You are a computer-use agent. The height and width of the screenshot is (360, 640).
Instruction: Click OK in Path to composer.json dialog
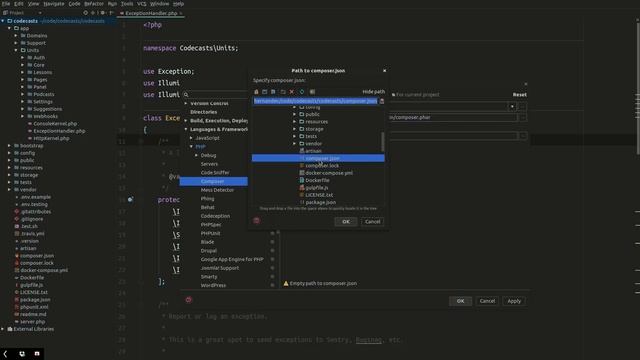346,222
